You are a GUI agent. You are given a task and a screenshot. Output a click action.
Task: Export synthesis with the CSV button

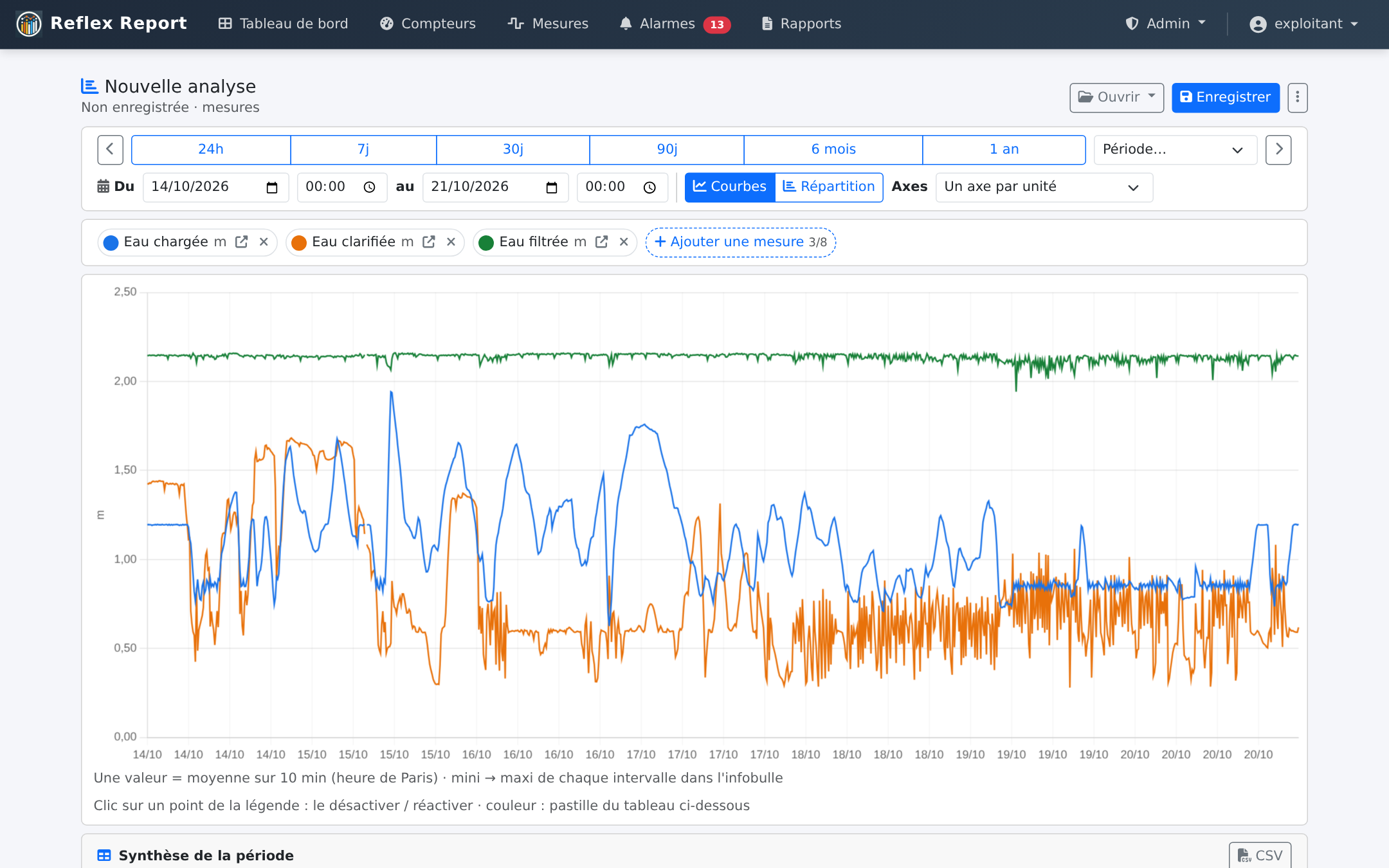[x=1260, y=855]
